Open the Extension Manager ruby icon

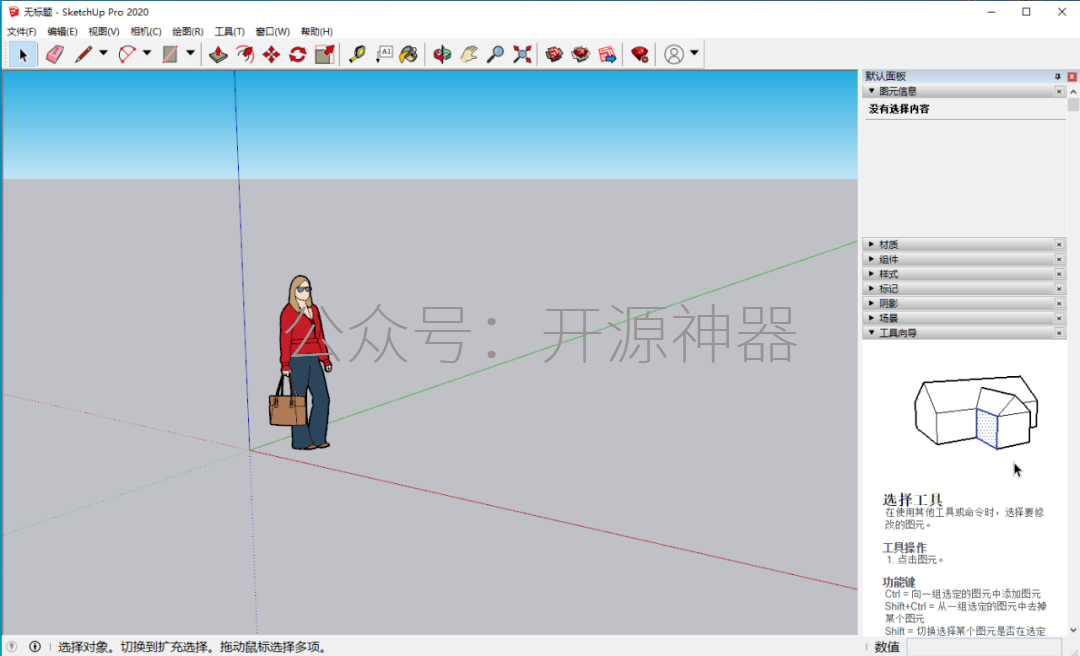click(640, 54)
